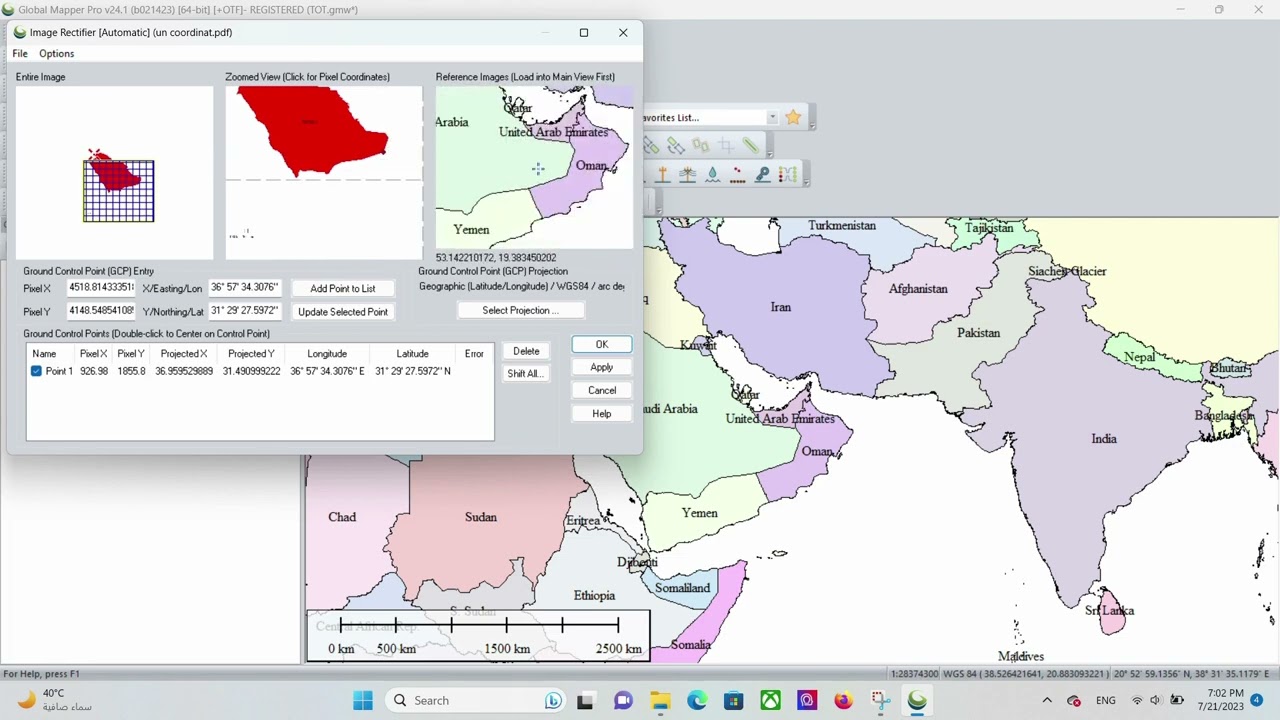Open the Xbox app on taskbar

click(770, 700)
